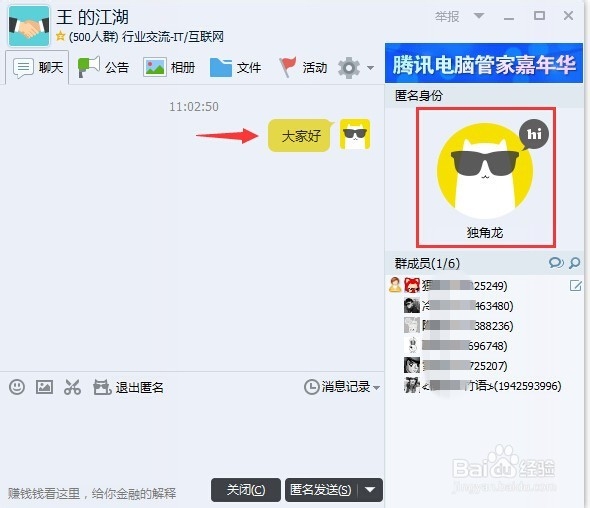Select the scissors screenshot tool
The image size is (590, 508).
[72, 387]
